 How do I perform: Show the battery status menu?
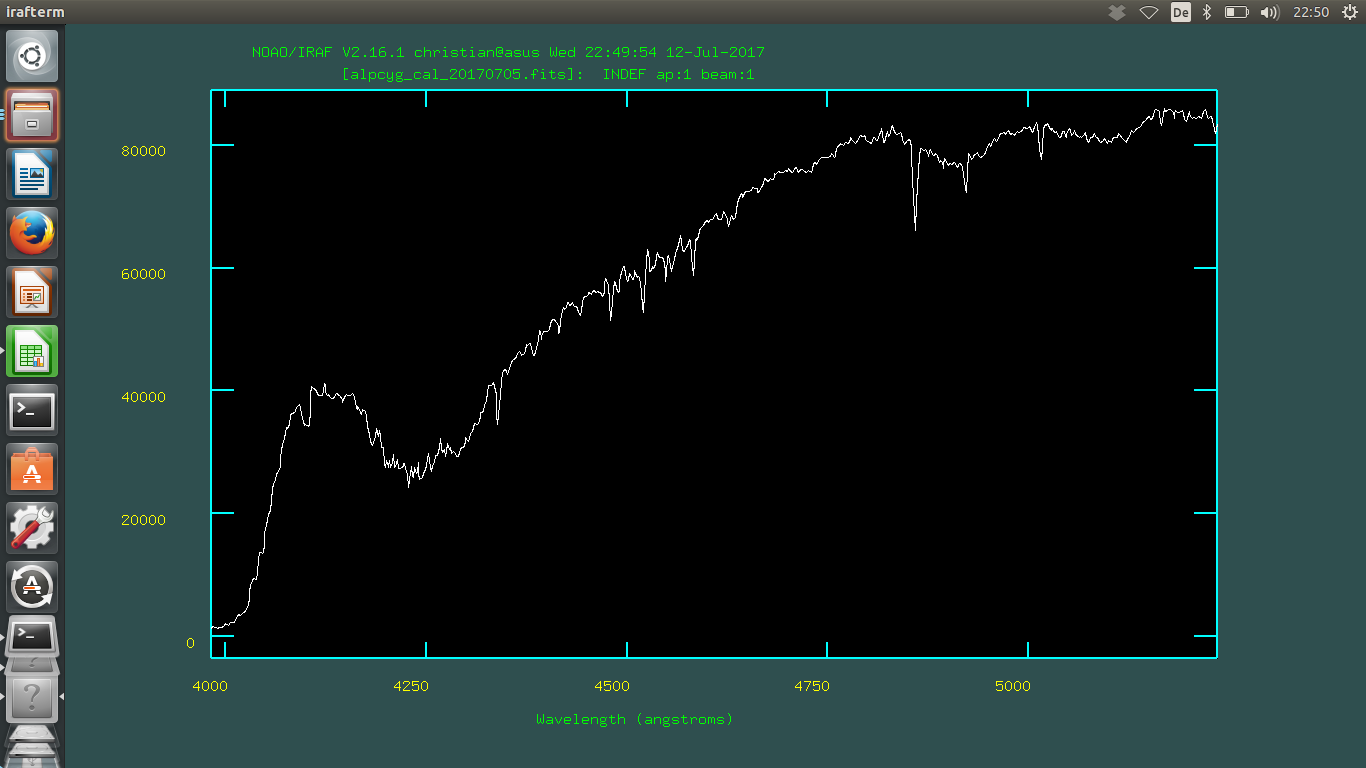[x=1237, y=12]
